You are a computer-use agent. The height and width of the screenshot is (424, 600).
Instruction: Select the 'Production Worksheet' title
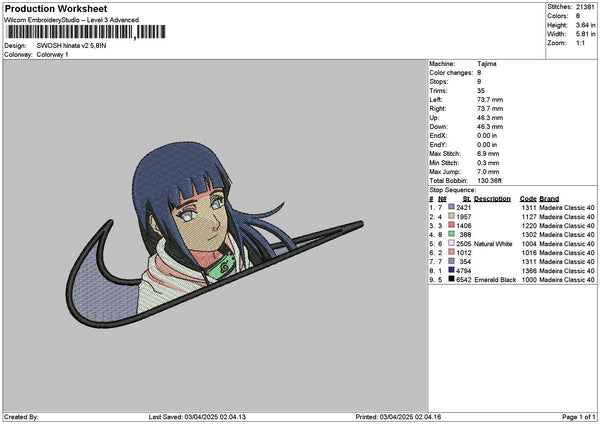pyautogui.click(x=56, y=8)
